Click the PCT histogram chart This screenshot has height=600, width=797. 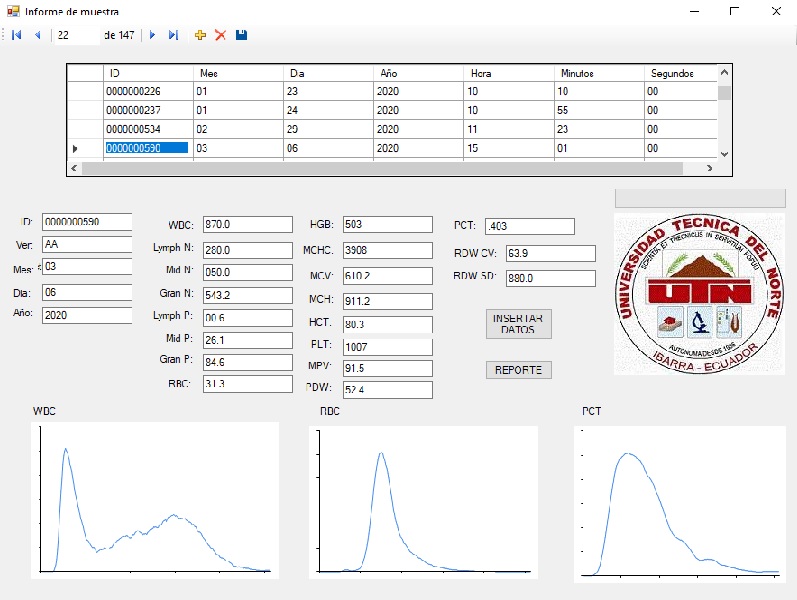(x=680, y=504)
